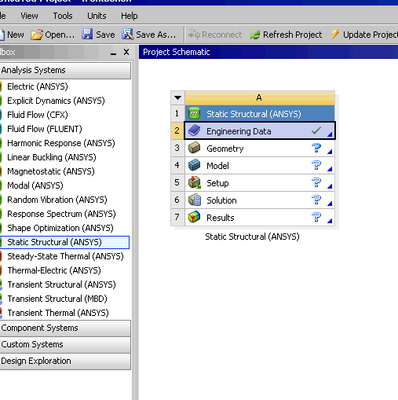Click the Static Structural caption under system
This screenshot has height=400, width=398.
click(x=252, y=237)
